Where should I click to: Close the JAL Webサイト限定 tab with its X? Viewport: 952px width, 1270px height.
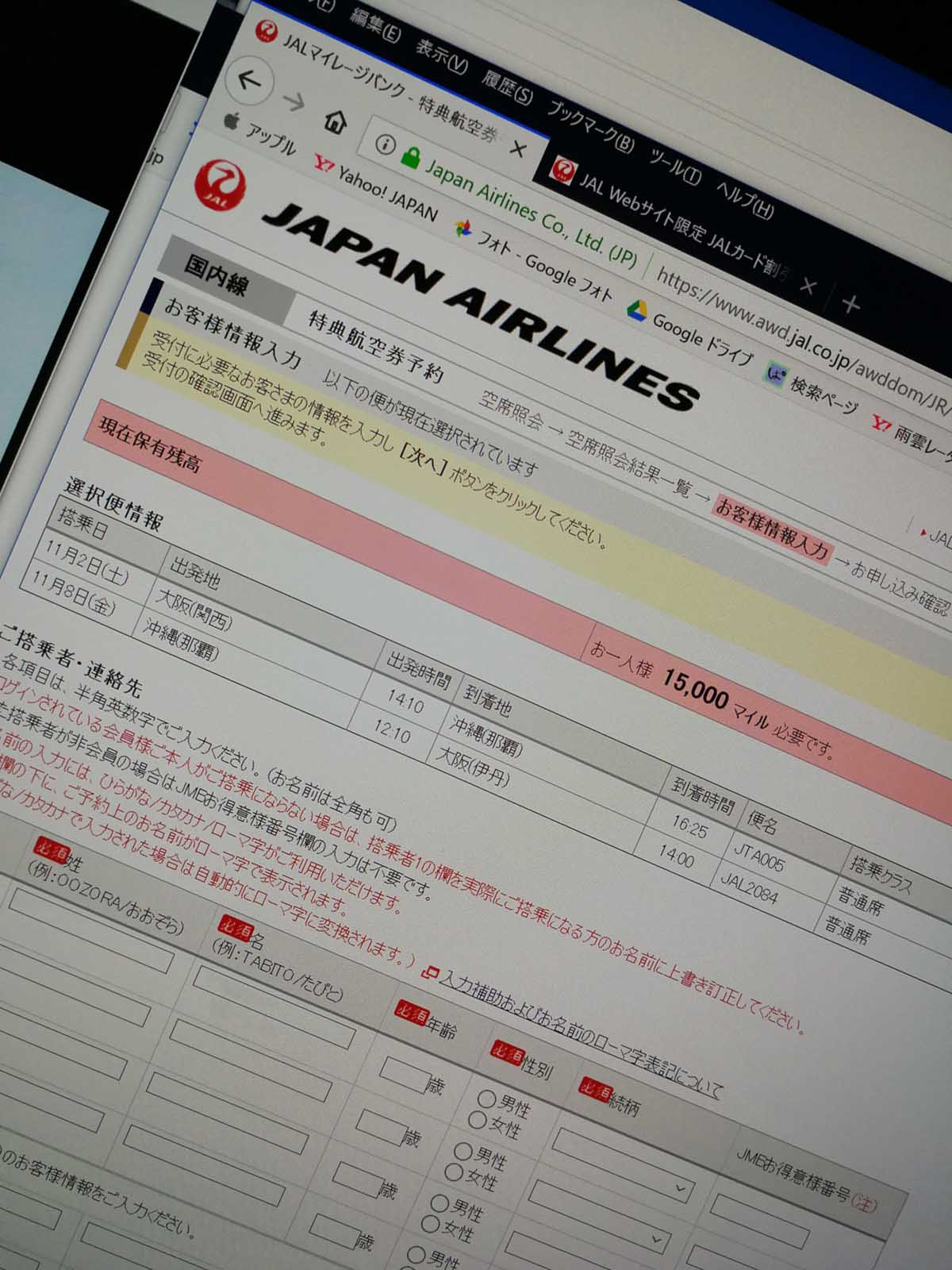[808, 285]
